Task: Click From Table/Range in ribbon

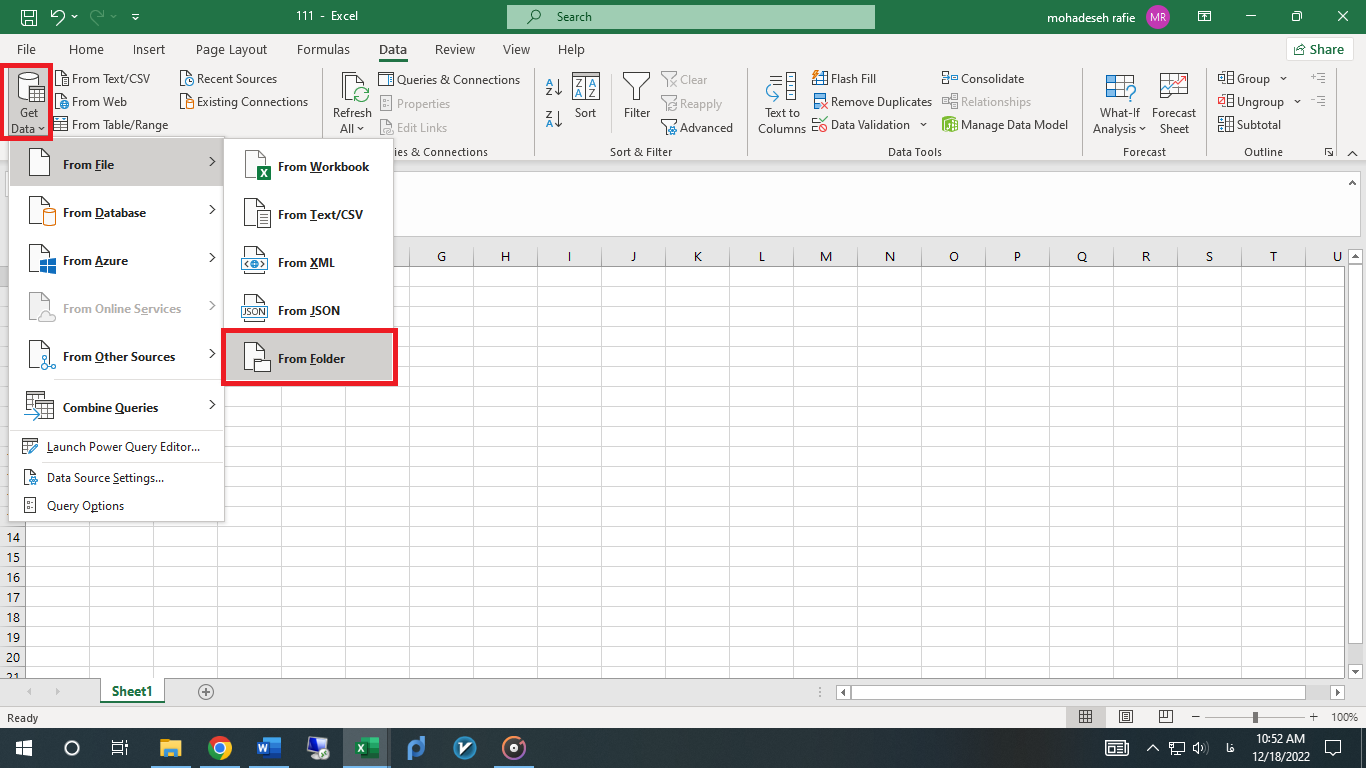Action: [111, 125]
